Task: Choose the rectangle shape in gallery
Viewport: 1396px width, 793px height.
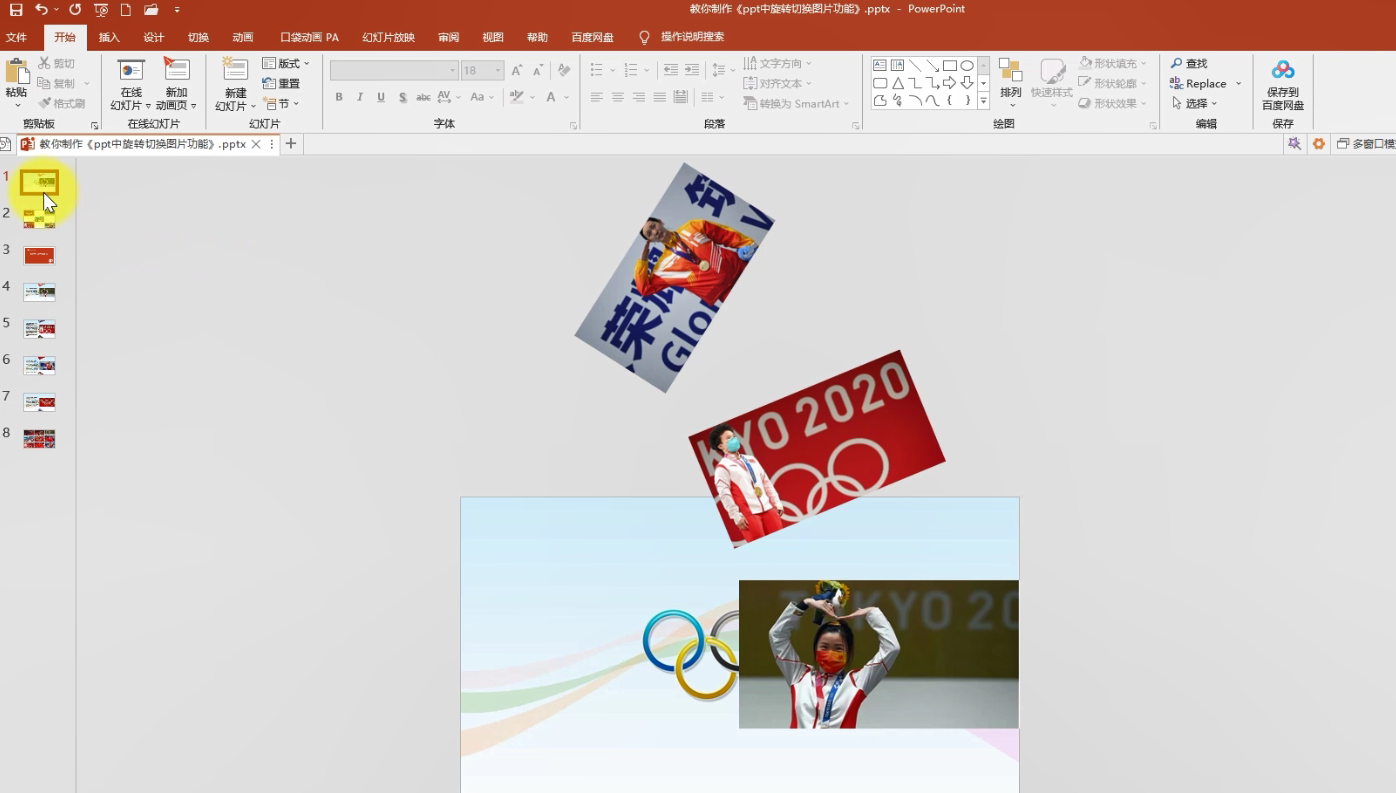Action: pyautogui.click(x=950, y=65)
